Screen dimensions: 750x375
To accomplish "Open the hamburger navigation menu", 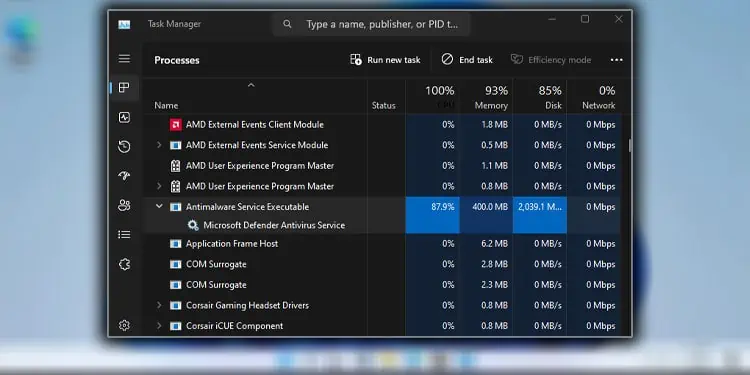I will (124, 58).
